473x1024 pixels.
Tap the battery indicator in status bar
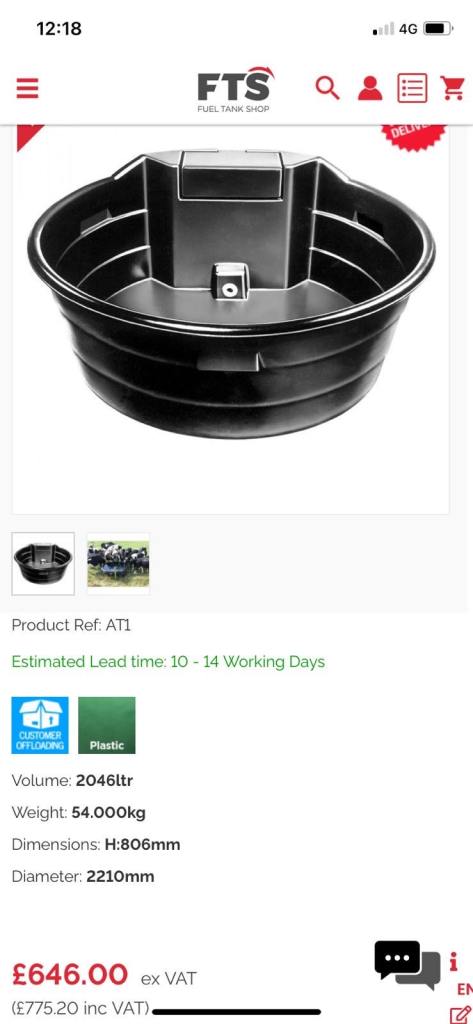[438, 29]
